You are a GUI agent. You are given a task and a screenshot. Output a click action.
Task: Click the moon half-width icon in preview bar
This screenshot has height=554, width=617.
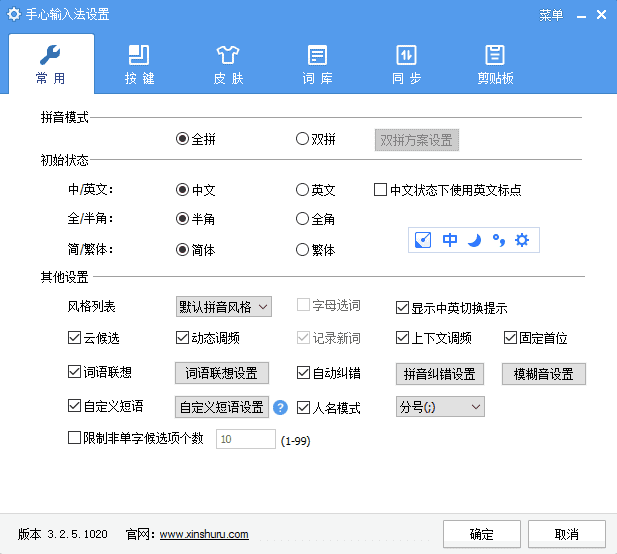click(475, 240)
